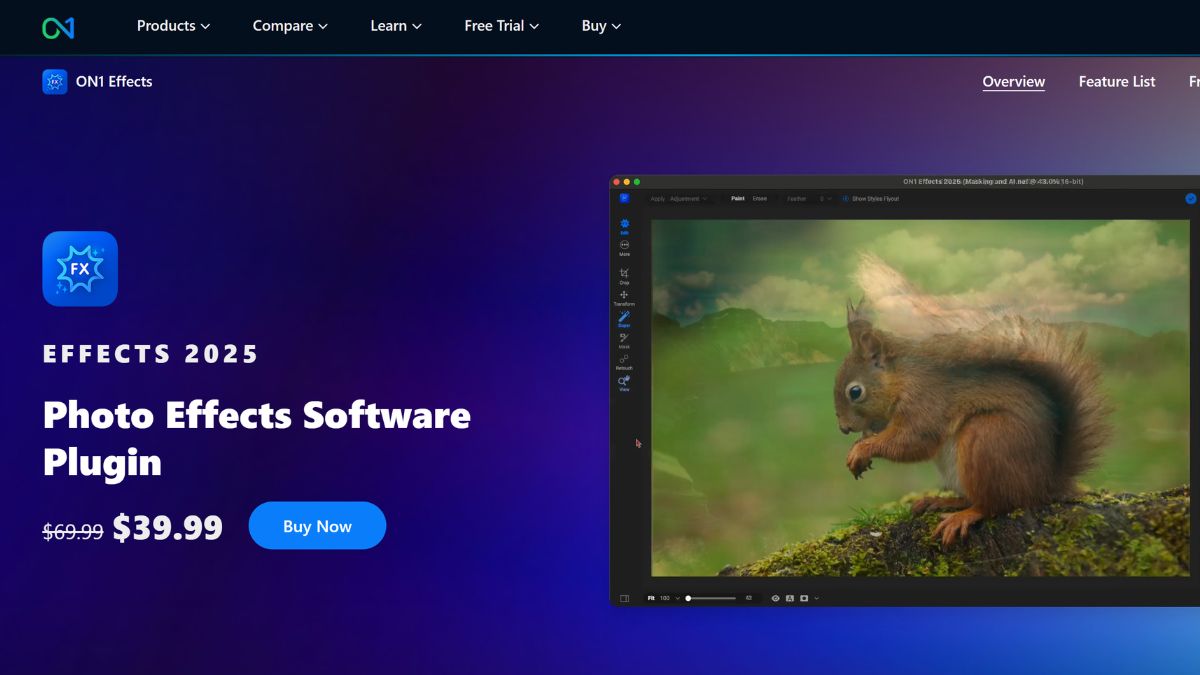Open the Feather value dropdown
Screen dimensions: 1200x675
pos(826,199)
